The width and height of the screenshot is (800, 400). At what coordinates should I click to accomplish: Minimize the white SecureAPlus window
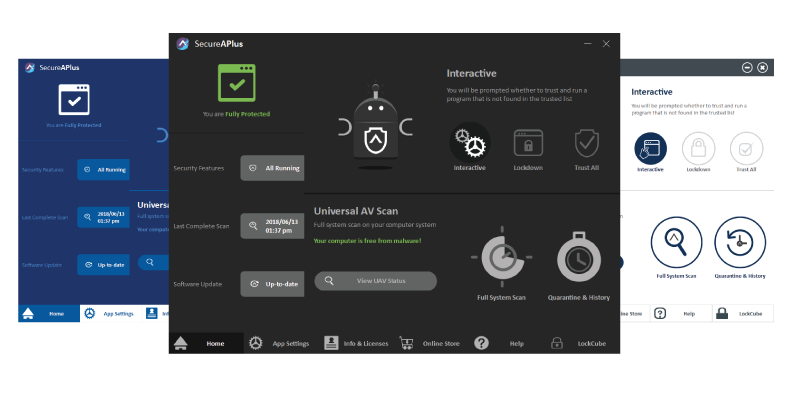pyautogui.click(x=747, y=67)
